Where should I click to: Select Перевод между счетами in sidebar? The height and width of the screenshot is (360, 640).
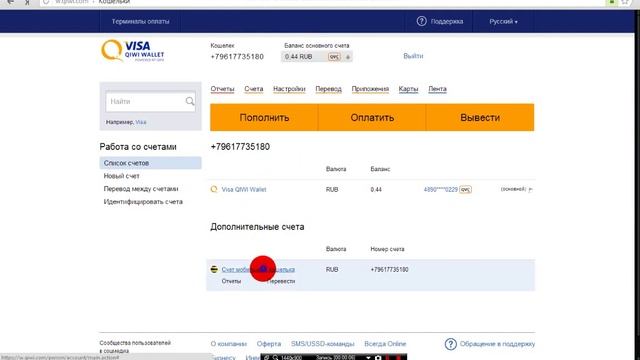(141, 189)
